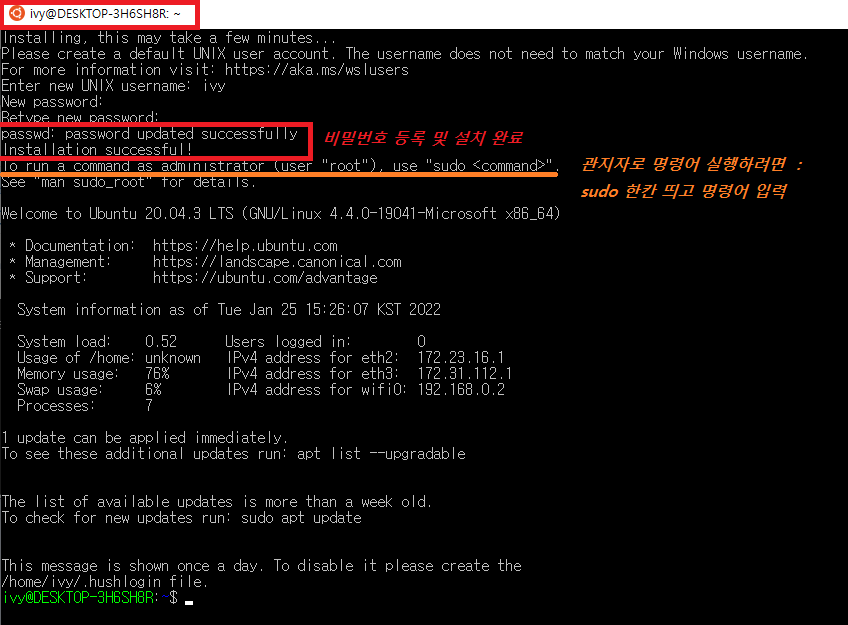Image resolution: width=848 pixels, height=625 pixels.
Task: Click the wifi0 IPv4 address 192.168.0.2
Action: point(461,390)
